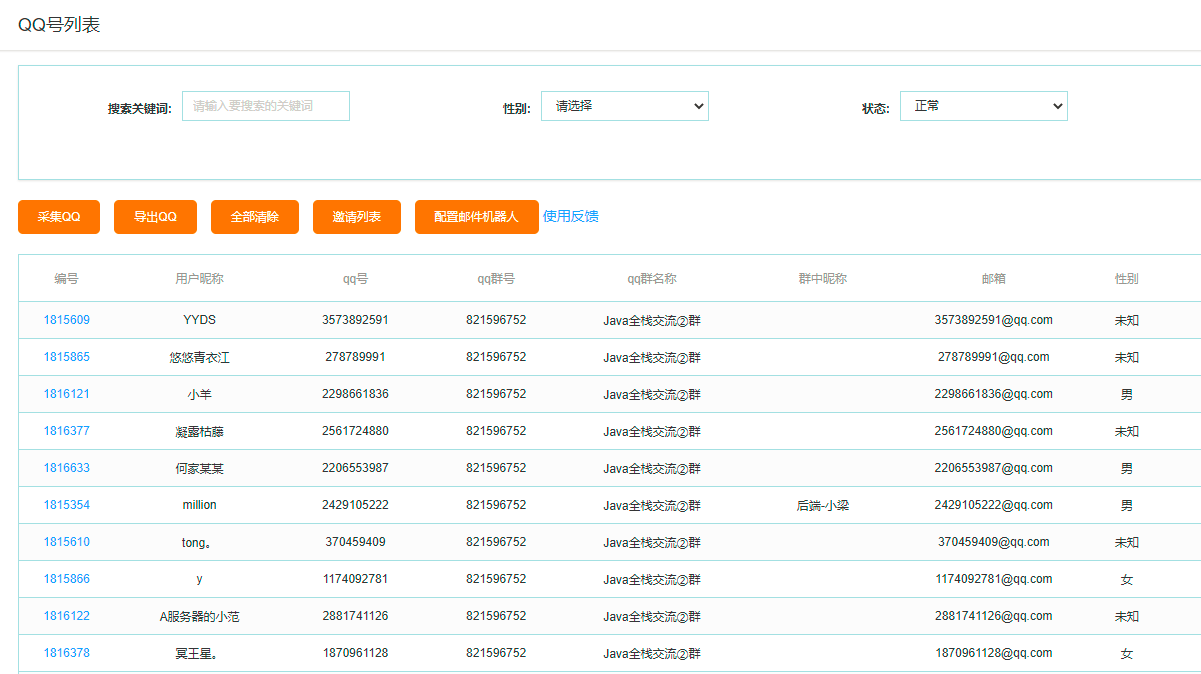Open record ID 1815354 for million

tap(66, 505)
